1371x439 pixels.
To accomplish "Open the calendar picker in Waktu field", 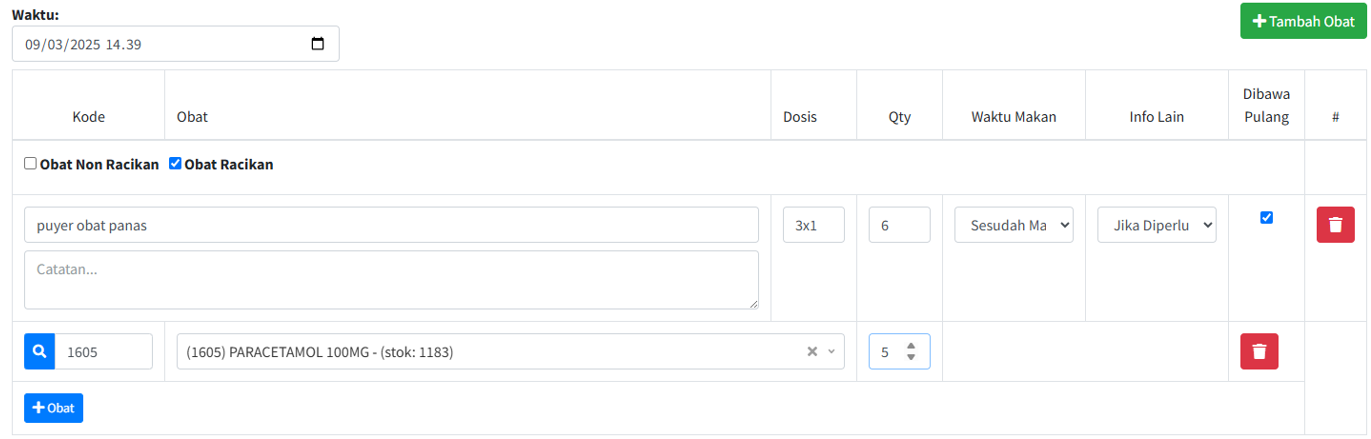I will tap(318, 44).
